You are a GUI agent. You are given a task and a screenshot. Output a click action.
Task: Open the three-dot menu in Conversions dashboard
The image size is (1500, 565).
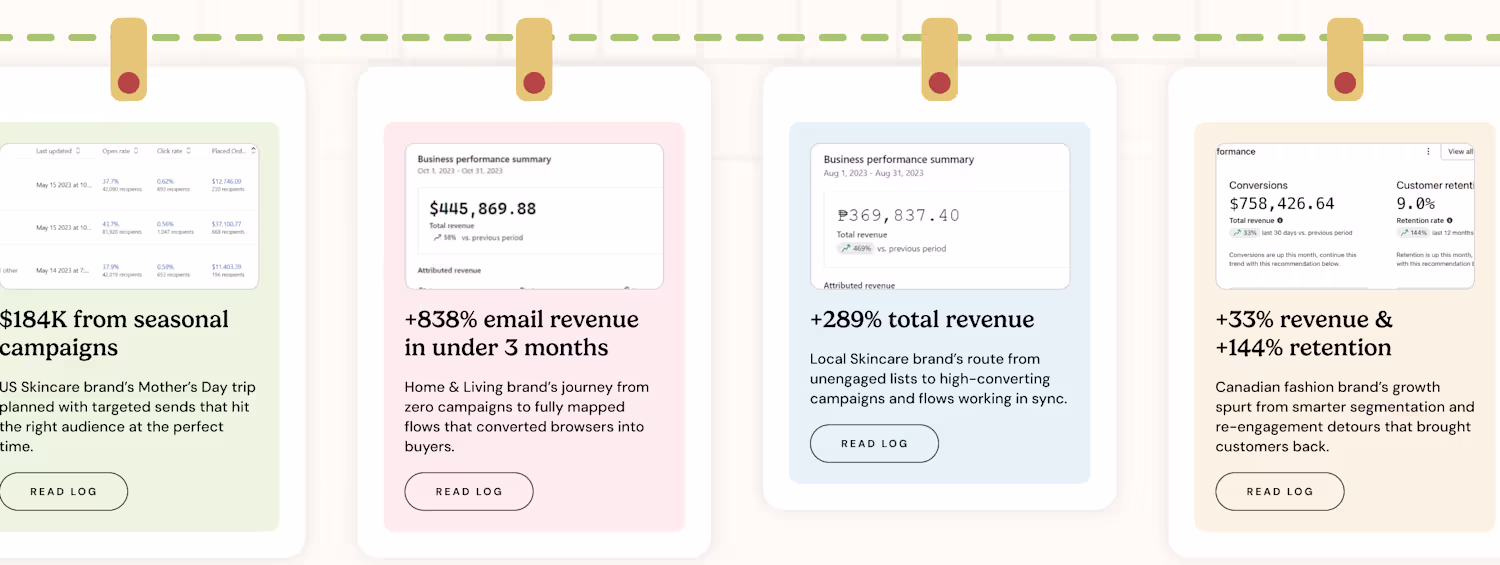1428,152
